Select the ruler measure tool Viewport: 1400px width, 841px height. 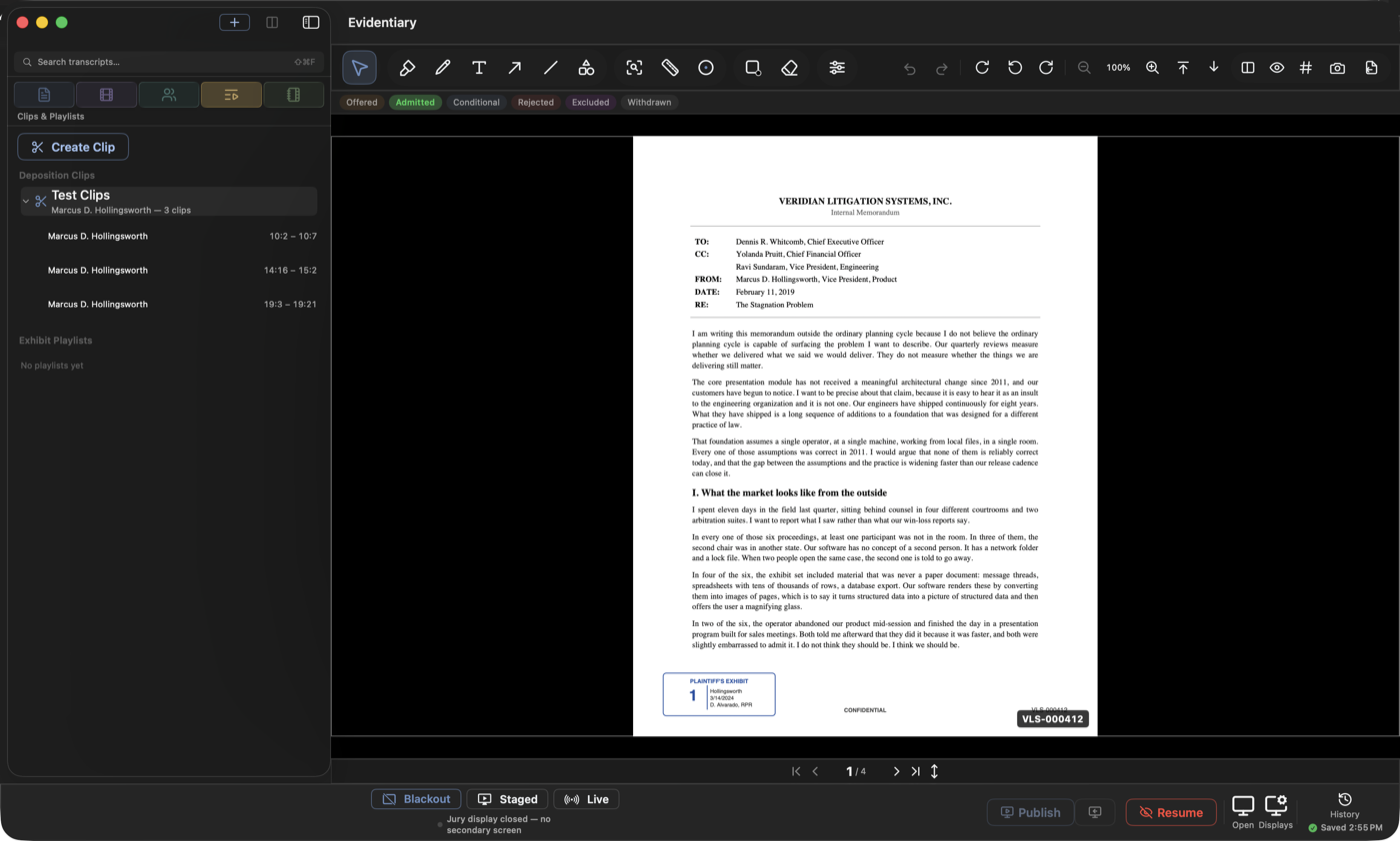tap(670, 67)
